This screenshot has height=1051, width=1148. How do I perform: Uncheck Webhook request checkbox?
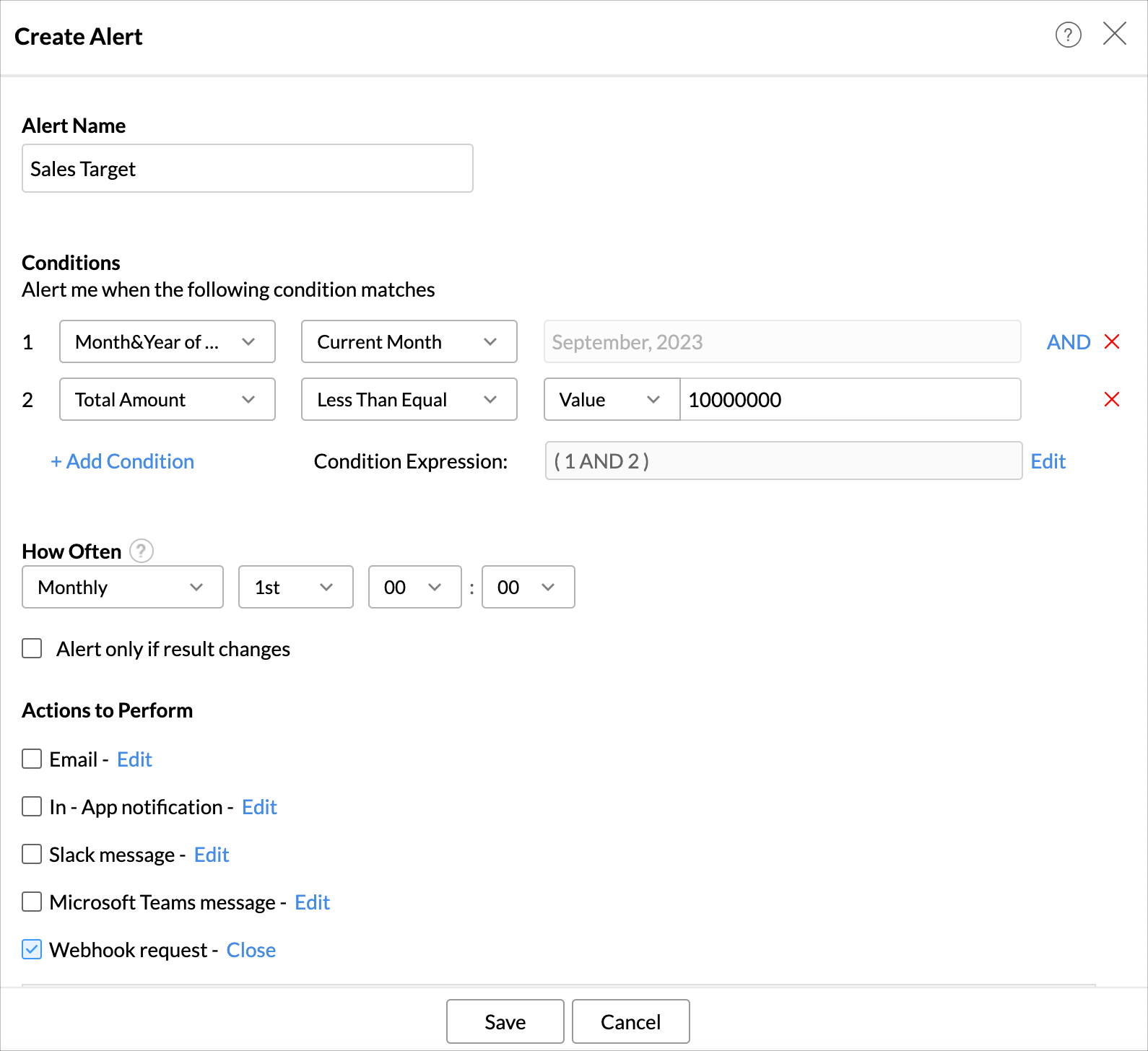[x=32, y=949]
